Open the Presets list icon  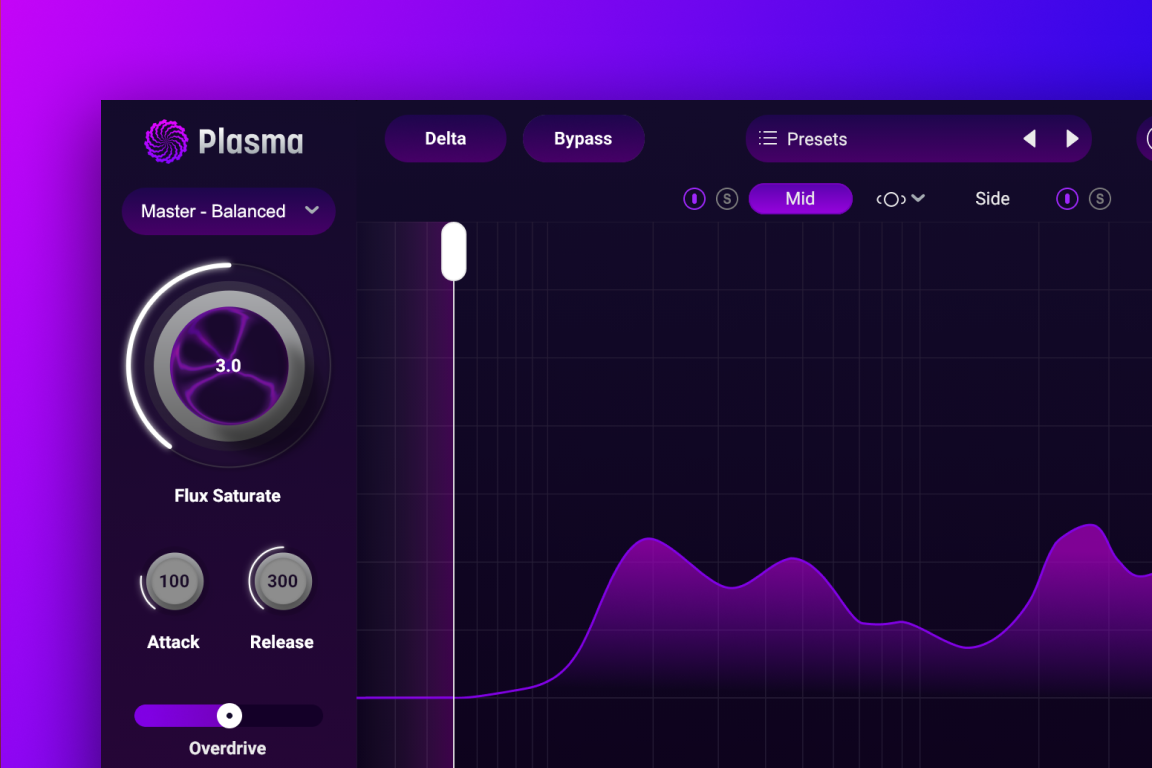click(x=768, y=139)
